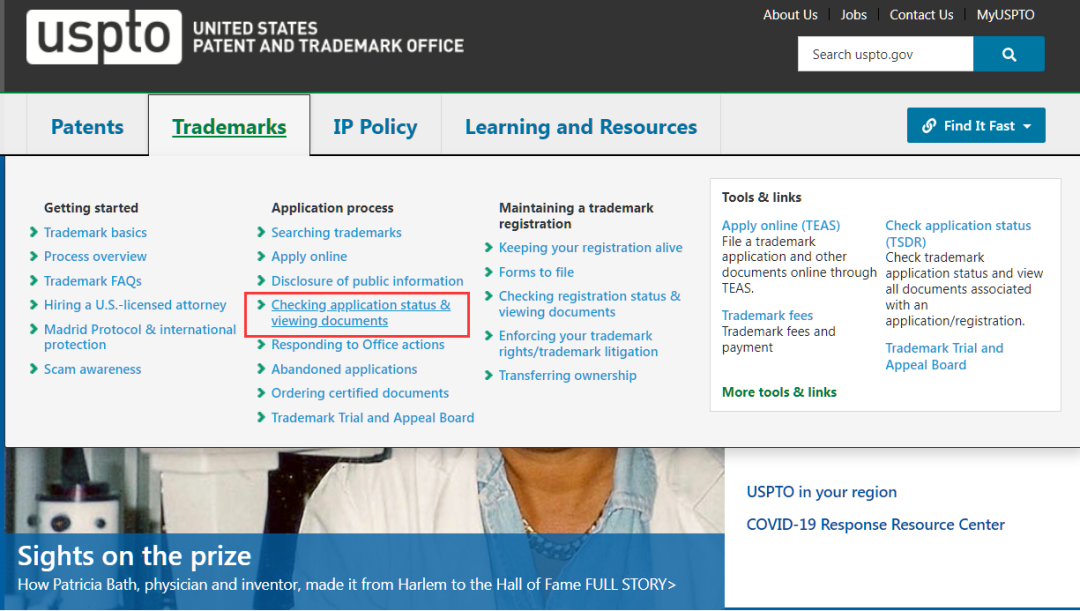This screenshot has width=1080, height=611.
Task: Open COVID-19 Response Resource Center link
Action: (875, 525)
